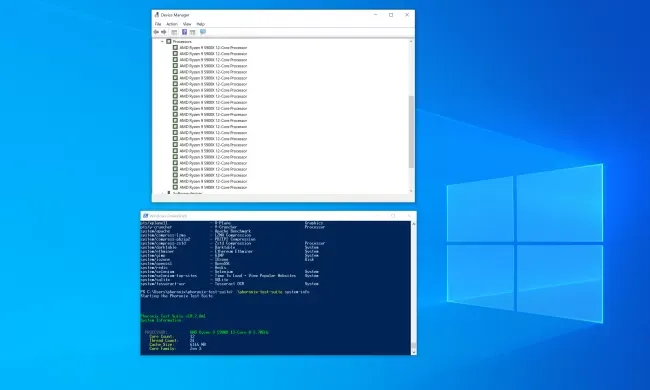The image size is (650, 390).
Task: Click the Back arrow in Device Manager toolbar
Action: [156, 32]
